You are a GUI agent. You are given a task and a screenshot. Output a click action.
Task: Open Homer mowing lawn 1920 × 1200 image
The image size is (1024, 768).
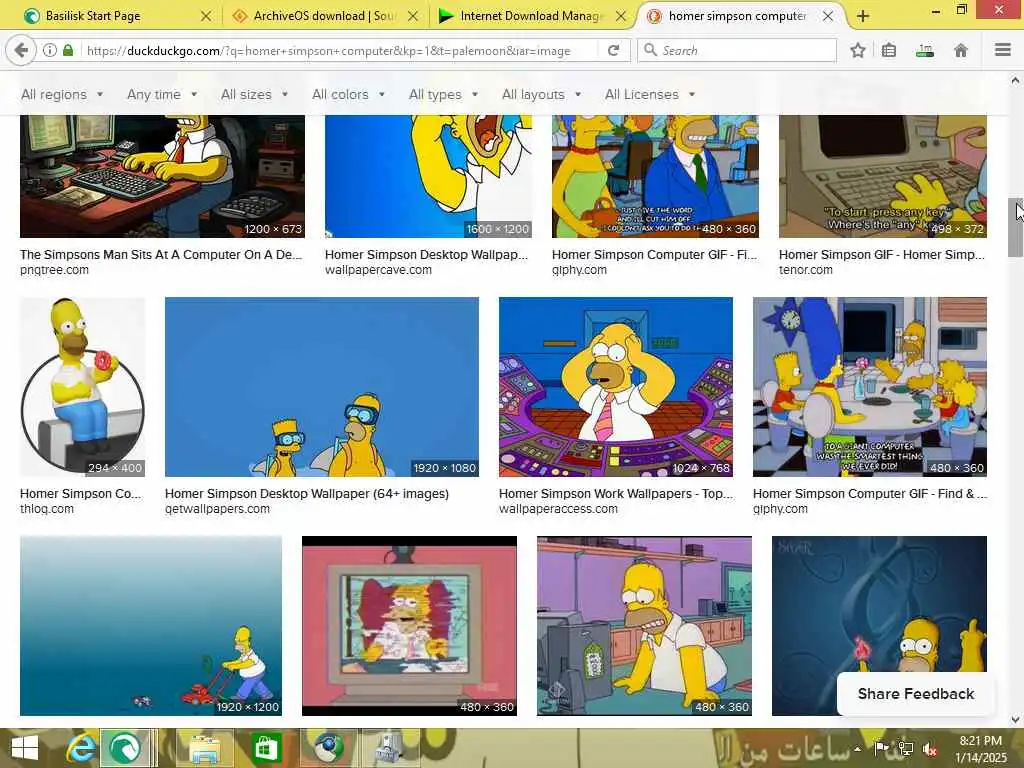151,626
